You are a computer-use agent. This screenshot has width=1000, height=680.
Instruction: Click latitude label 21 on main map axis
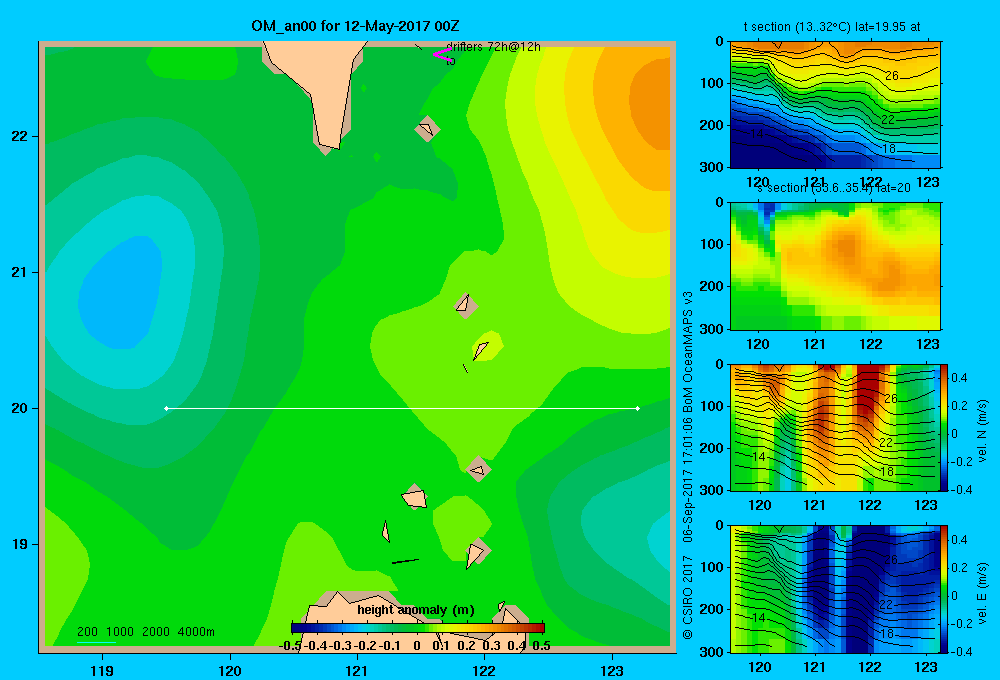(20, 272)
